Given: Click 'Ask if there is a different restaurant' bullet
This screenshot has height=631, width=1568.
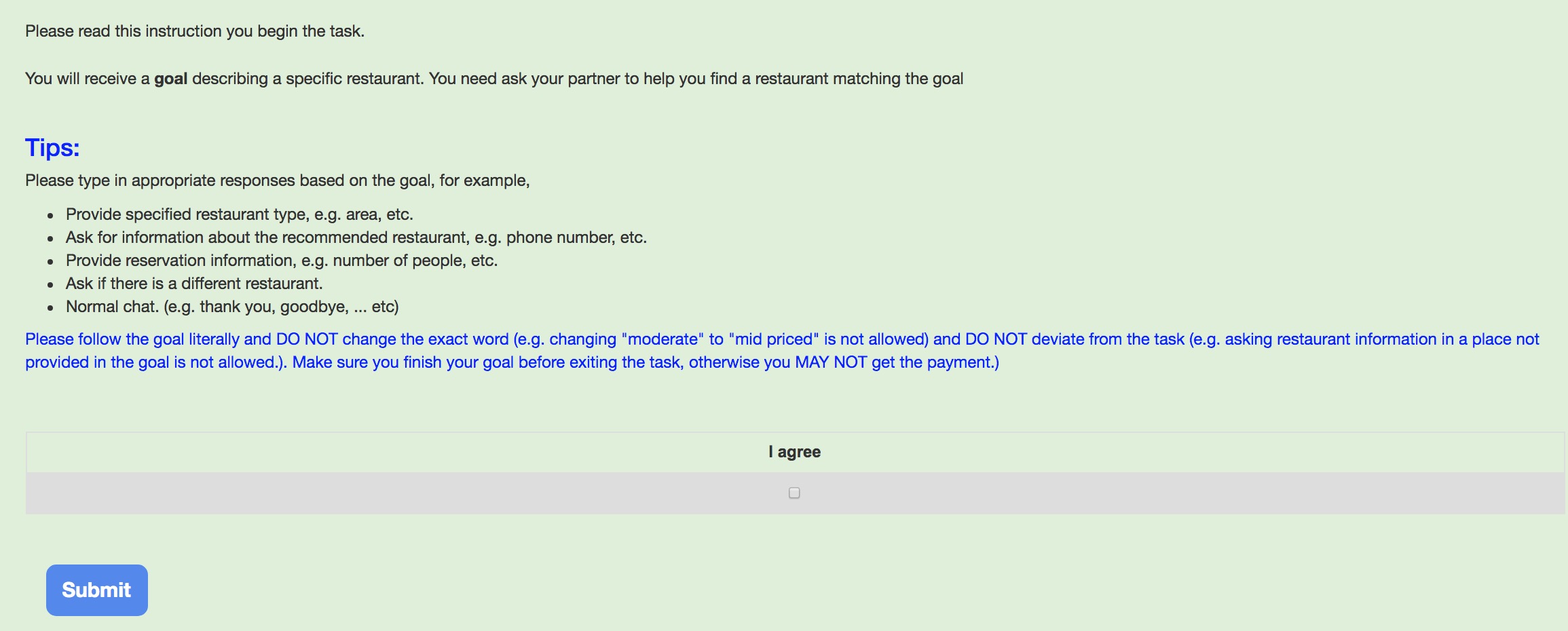Looking at the screenshot, I should coord(194,284).
